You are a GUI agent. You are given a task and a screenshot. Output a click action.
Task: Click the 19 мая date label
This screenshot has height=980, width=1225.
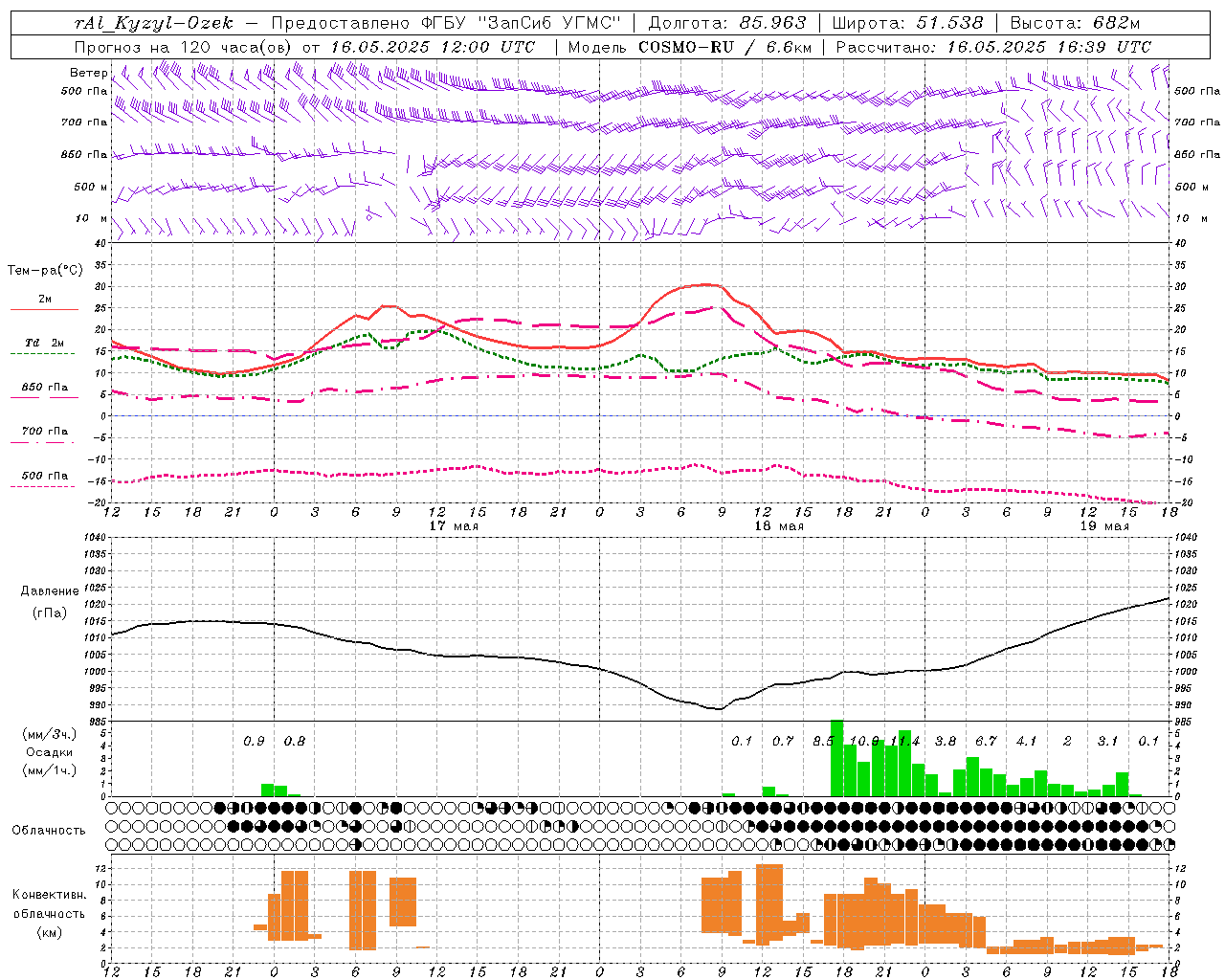[x=1104, y=526]
